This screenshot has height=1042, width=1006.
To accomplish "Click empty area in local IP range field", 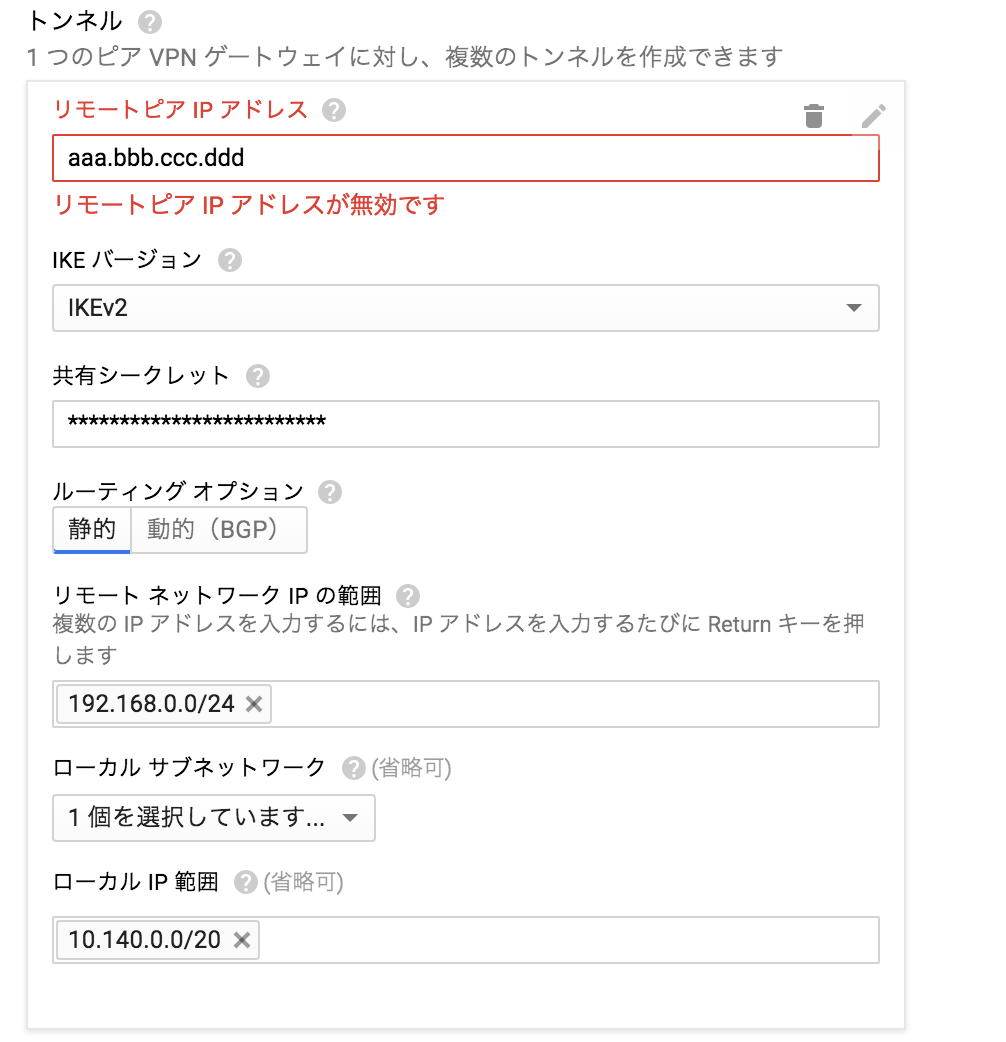I will [x=569, y=940].
